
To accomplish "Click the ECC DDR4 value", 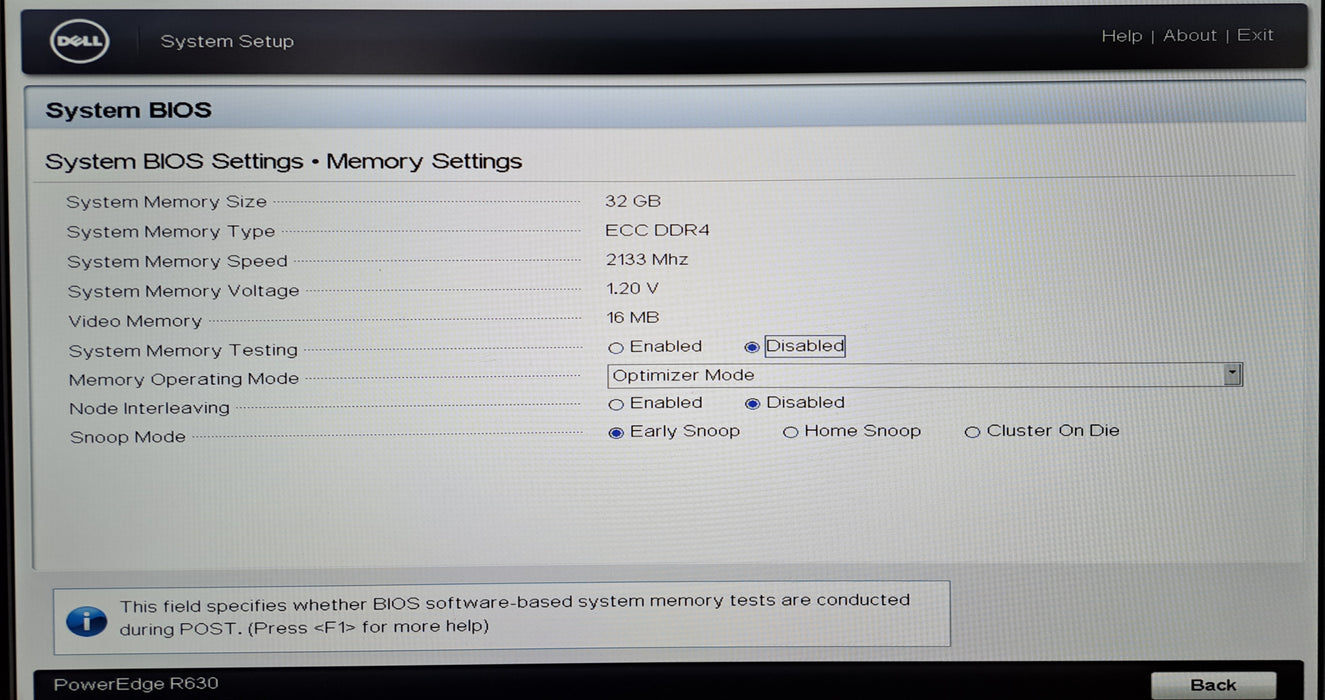I will point(657,230).
